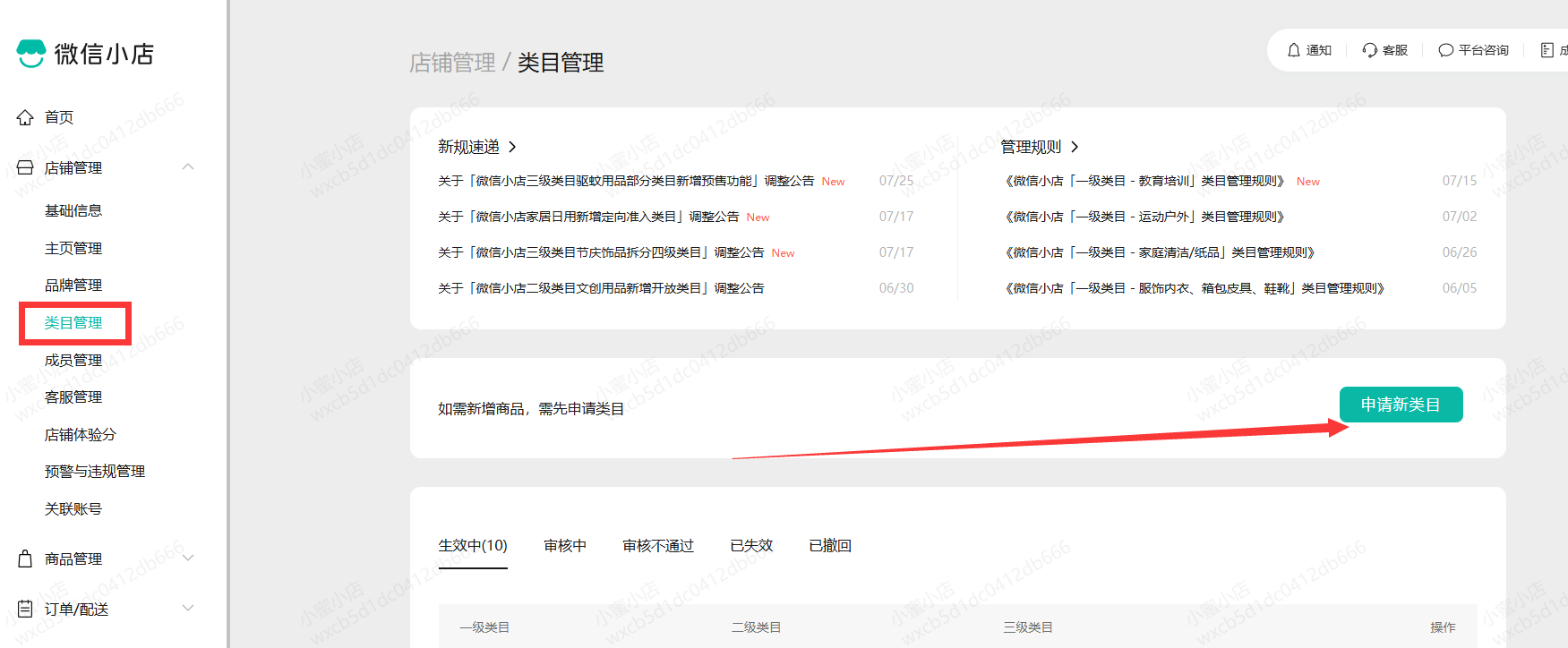Select the 已撤回 tab
This screenshot has width=1568, height=648.
pyautogui.click(x=830, y=546)
